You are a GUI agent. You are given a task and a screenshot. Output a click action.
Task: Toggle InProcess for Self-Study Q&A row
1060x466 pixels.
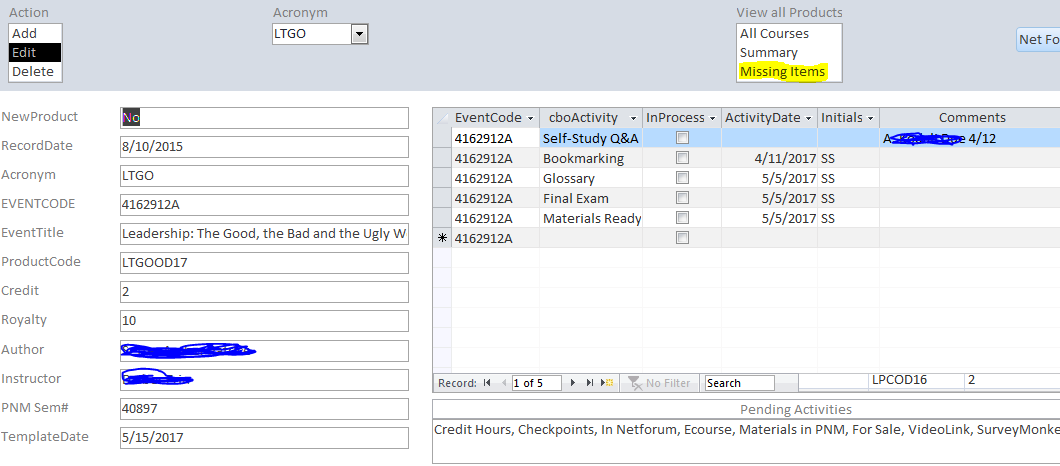pyautogui.click(x=683, y=138)
